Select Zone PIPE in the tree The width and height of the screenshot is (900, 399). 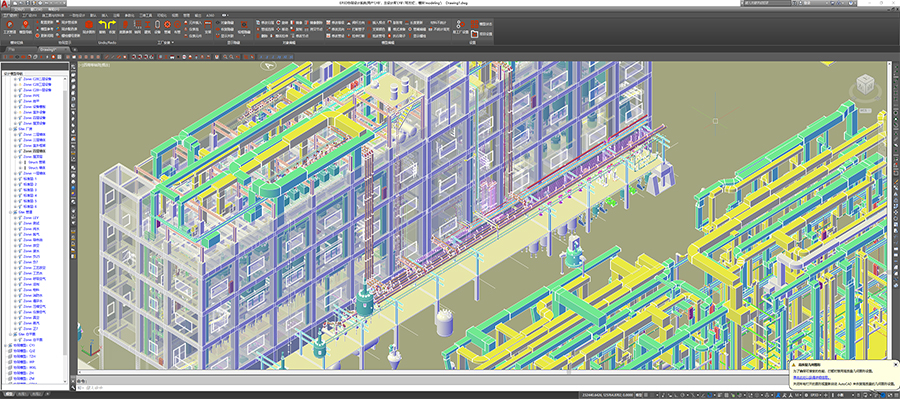(x=31, y=95)
